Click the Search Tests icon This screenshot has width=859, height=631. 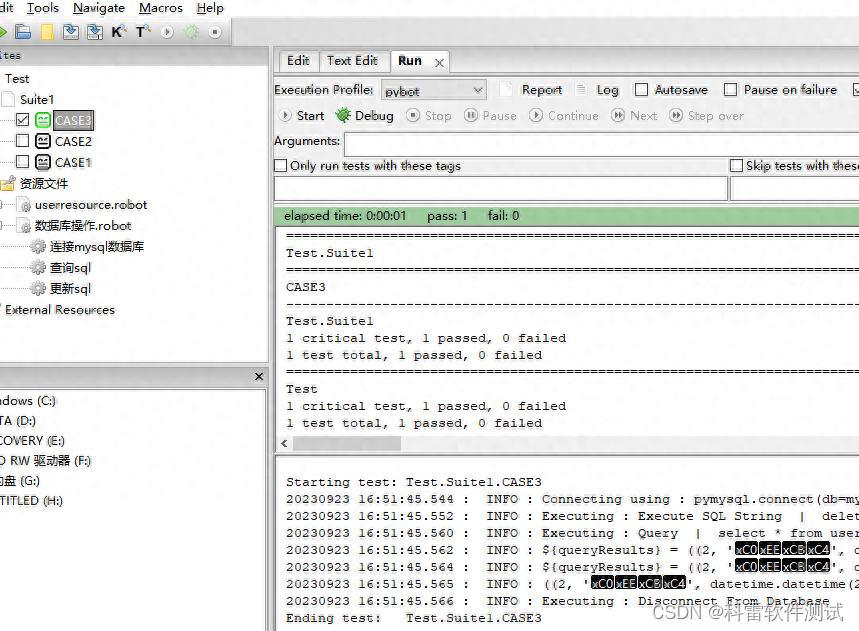click(142, 31)
